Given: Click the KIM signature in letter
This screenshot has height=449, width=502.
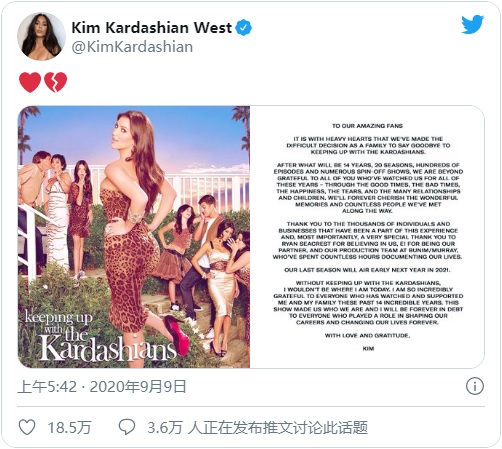Looking at the screenshot, I should click(368, 348).
